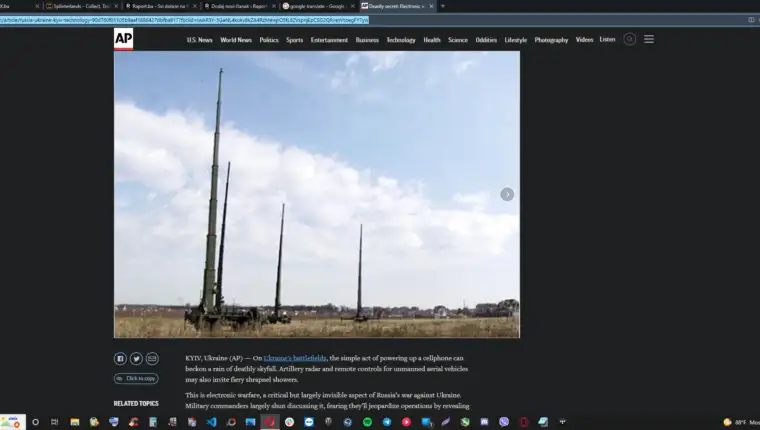Toggle the browser sidebar panel icon

tap(751, 20)
